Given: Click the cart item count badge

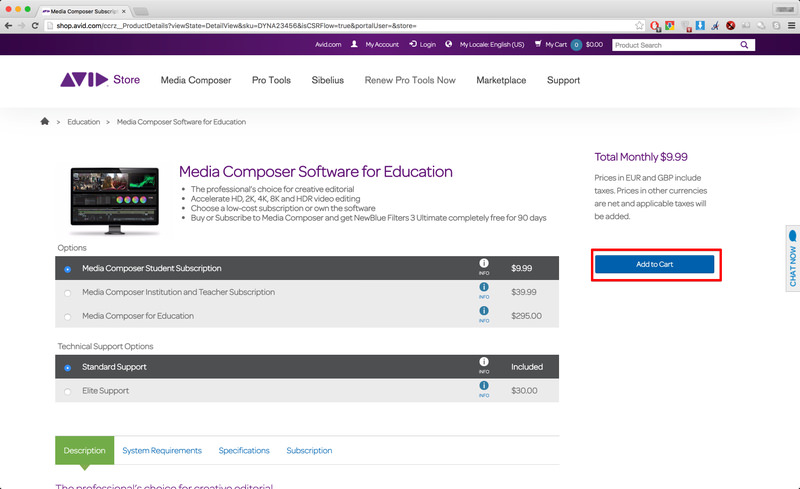Looking at the screenshot, I should pyautogui.click(x=576, y=45).
